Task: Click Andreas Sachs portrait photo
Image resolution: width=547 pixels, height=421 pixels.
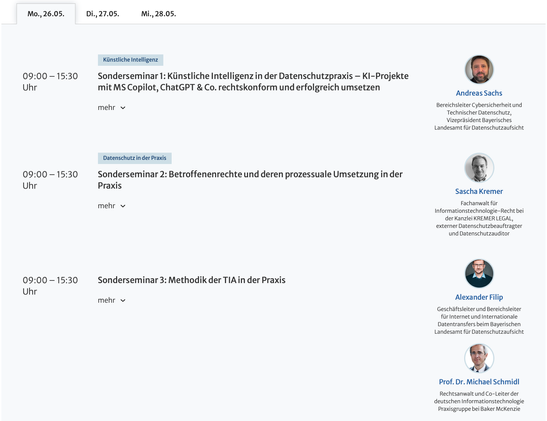Action: (x=479, y=69)
